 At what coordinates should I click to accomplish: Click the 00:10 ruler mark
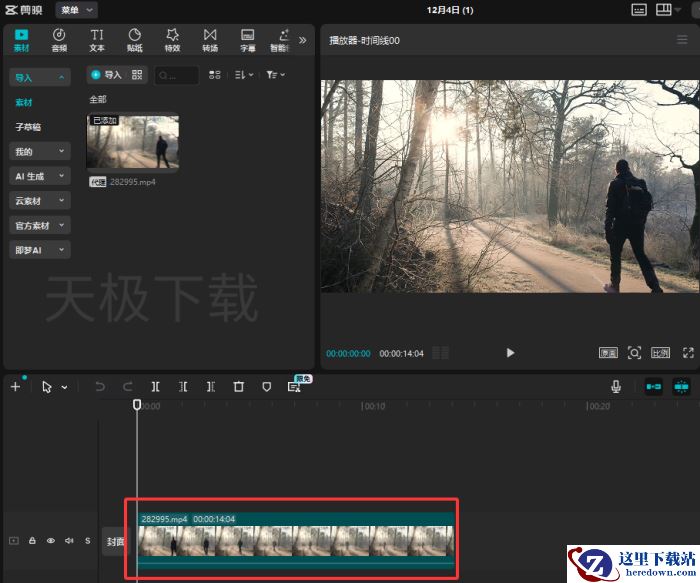click(373, 406)
